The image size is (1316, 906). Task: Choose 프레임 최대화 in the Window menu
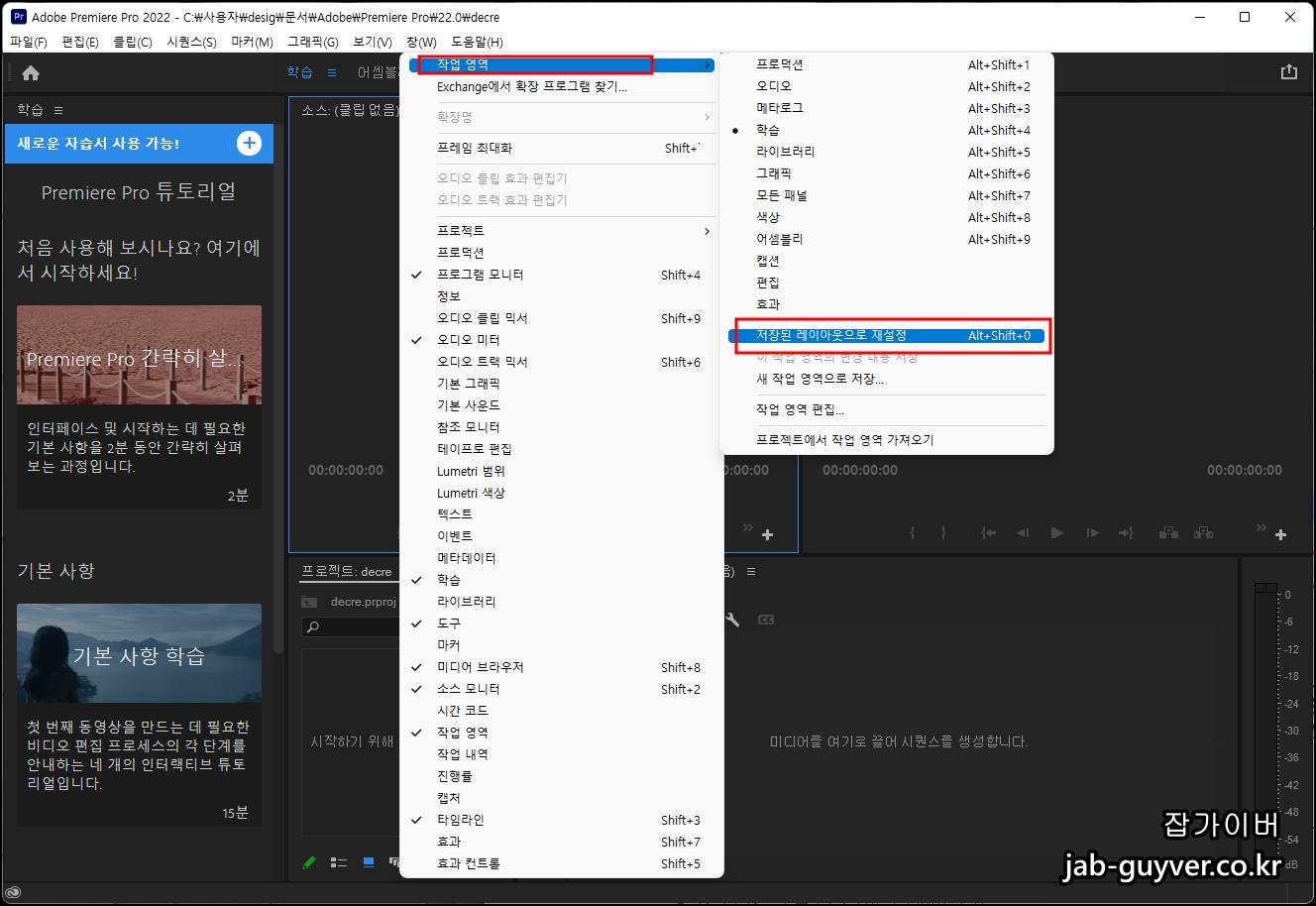[x=561, y=148]
